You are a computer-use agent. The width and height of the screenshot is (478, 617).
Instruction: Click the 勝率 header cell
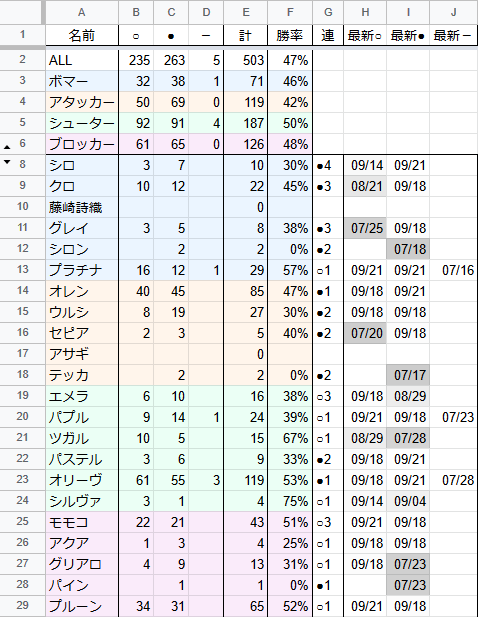[290, 36]
